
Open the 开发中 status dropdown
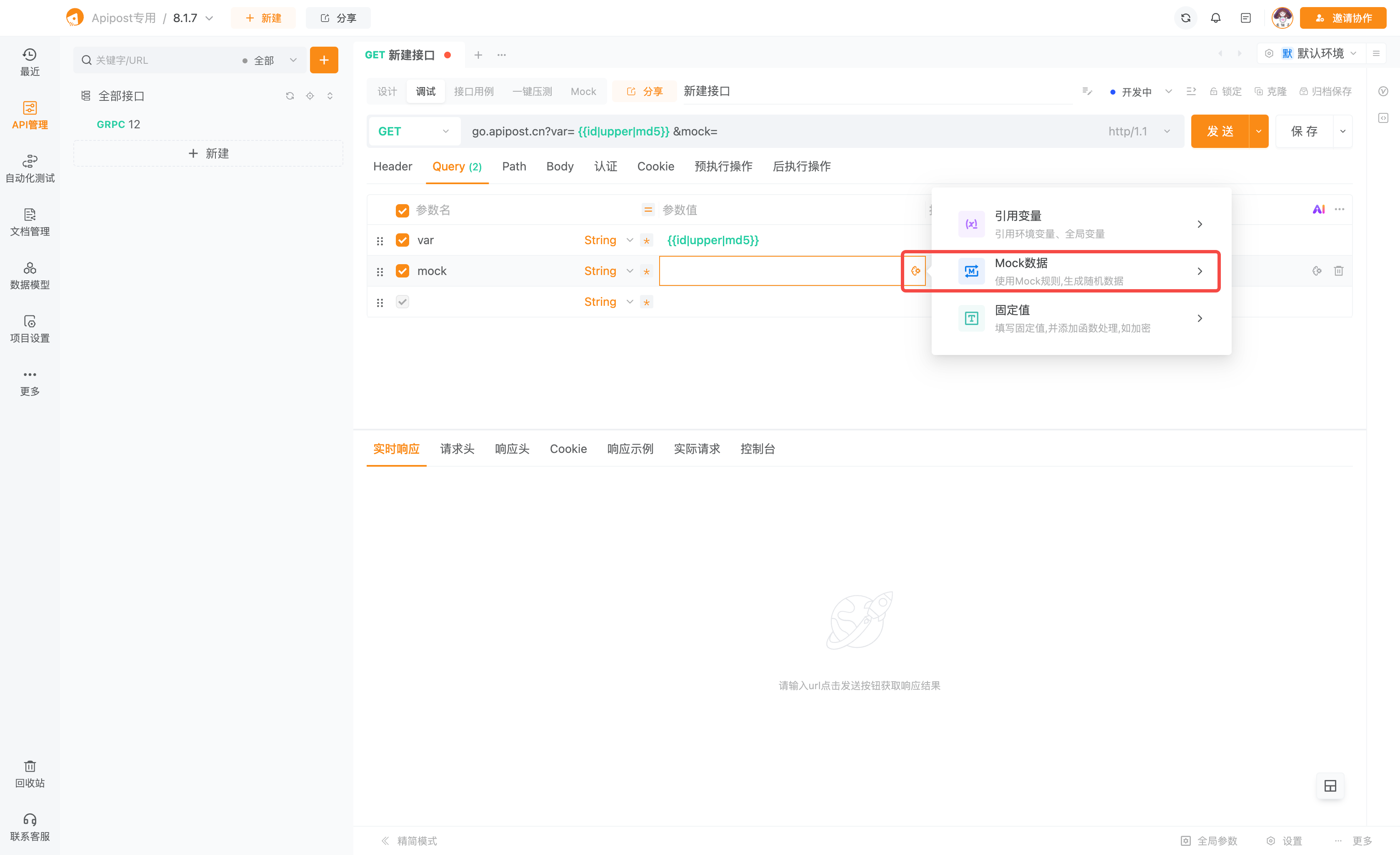tap(1141, 92)
